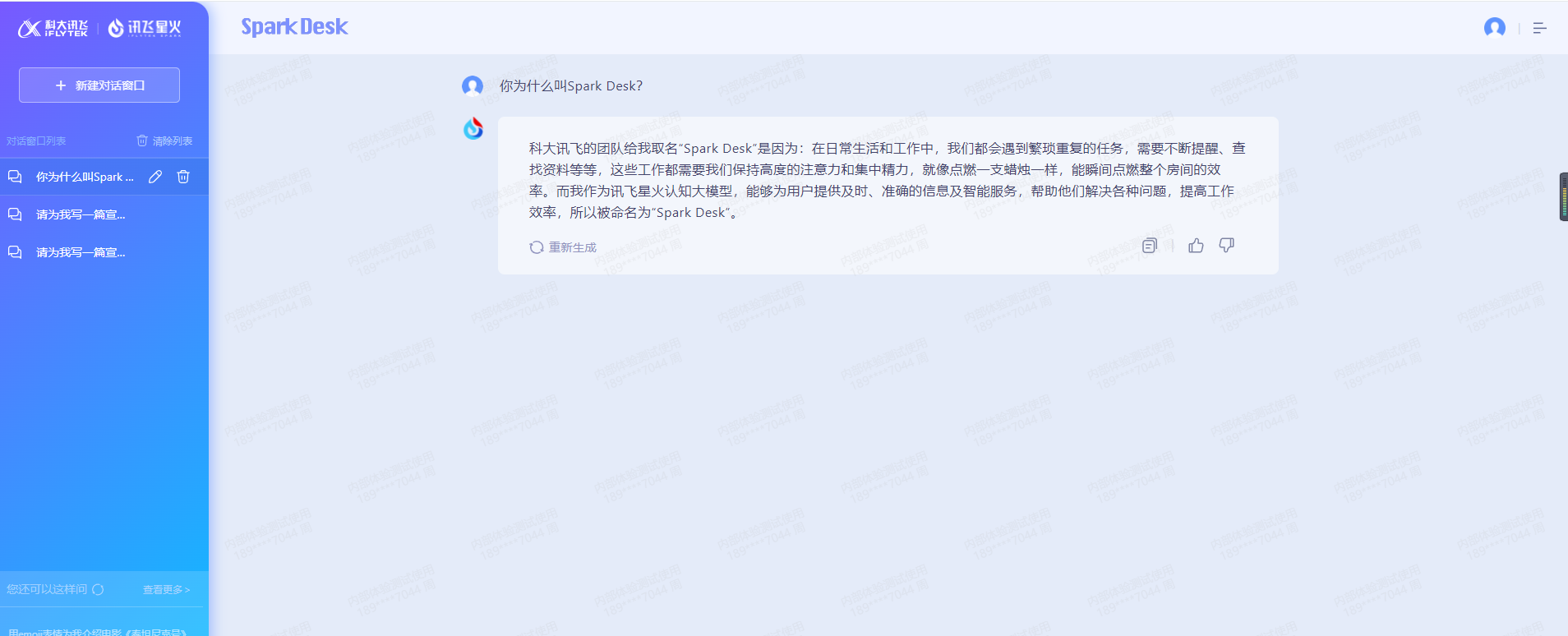Viewport: 1568px width, 636px height.
Task: Select the 你为什么叫Spark conversation
Action: [x=84, y=177]
